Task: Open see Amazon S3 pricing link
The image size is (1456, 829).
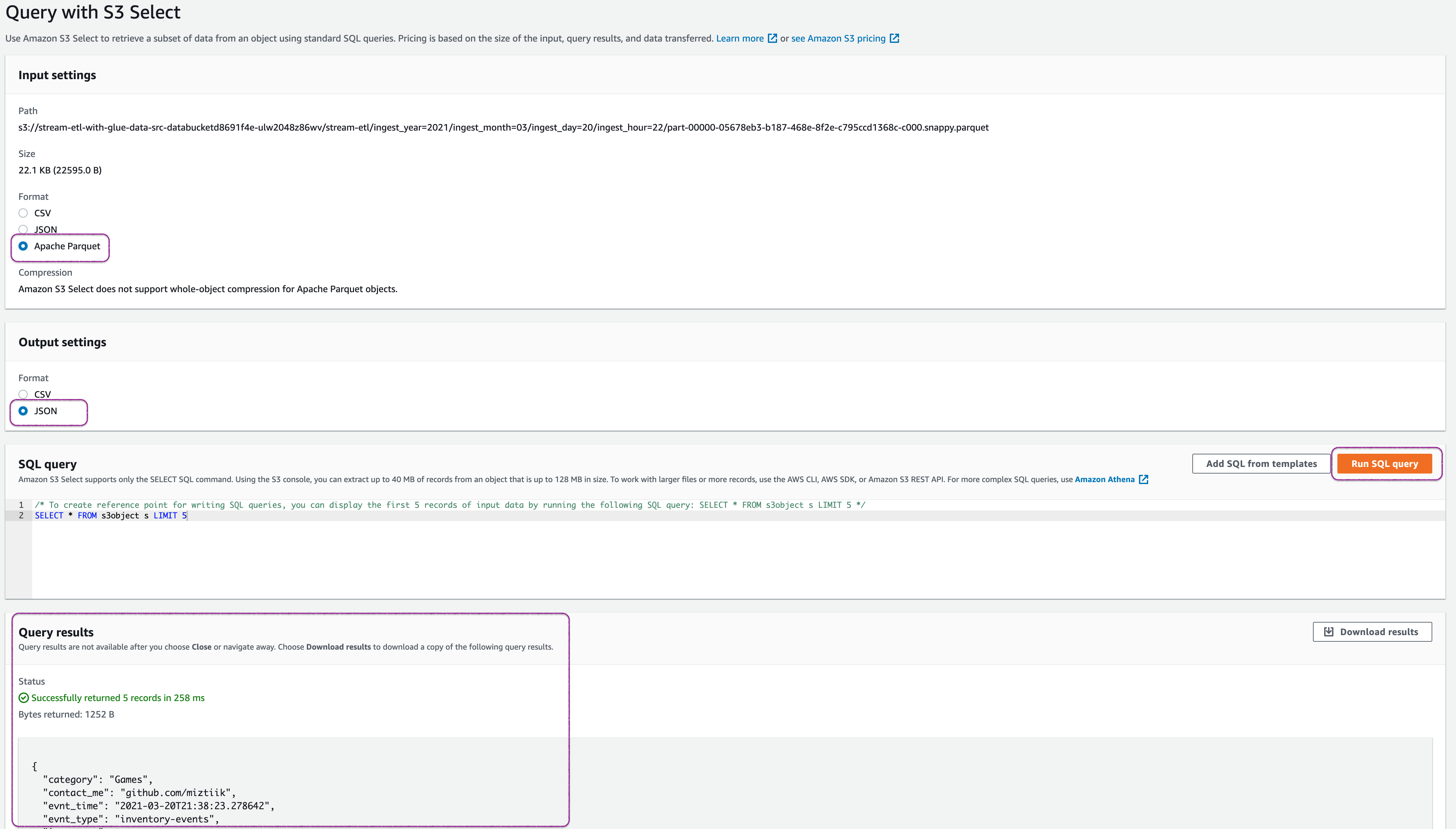Action: (837, 38)
